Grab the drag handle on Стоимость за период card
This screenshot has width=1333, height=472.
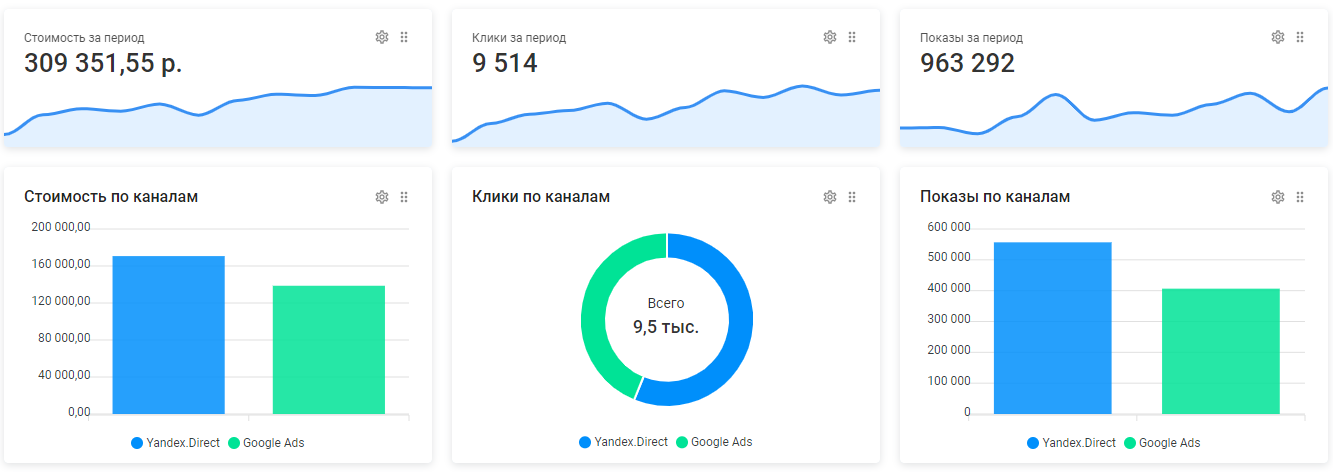click(x=404, y=37)
